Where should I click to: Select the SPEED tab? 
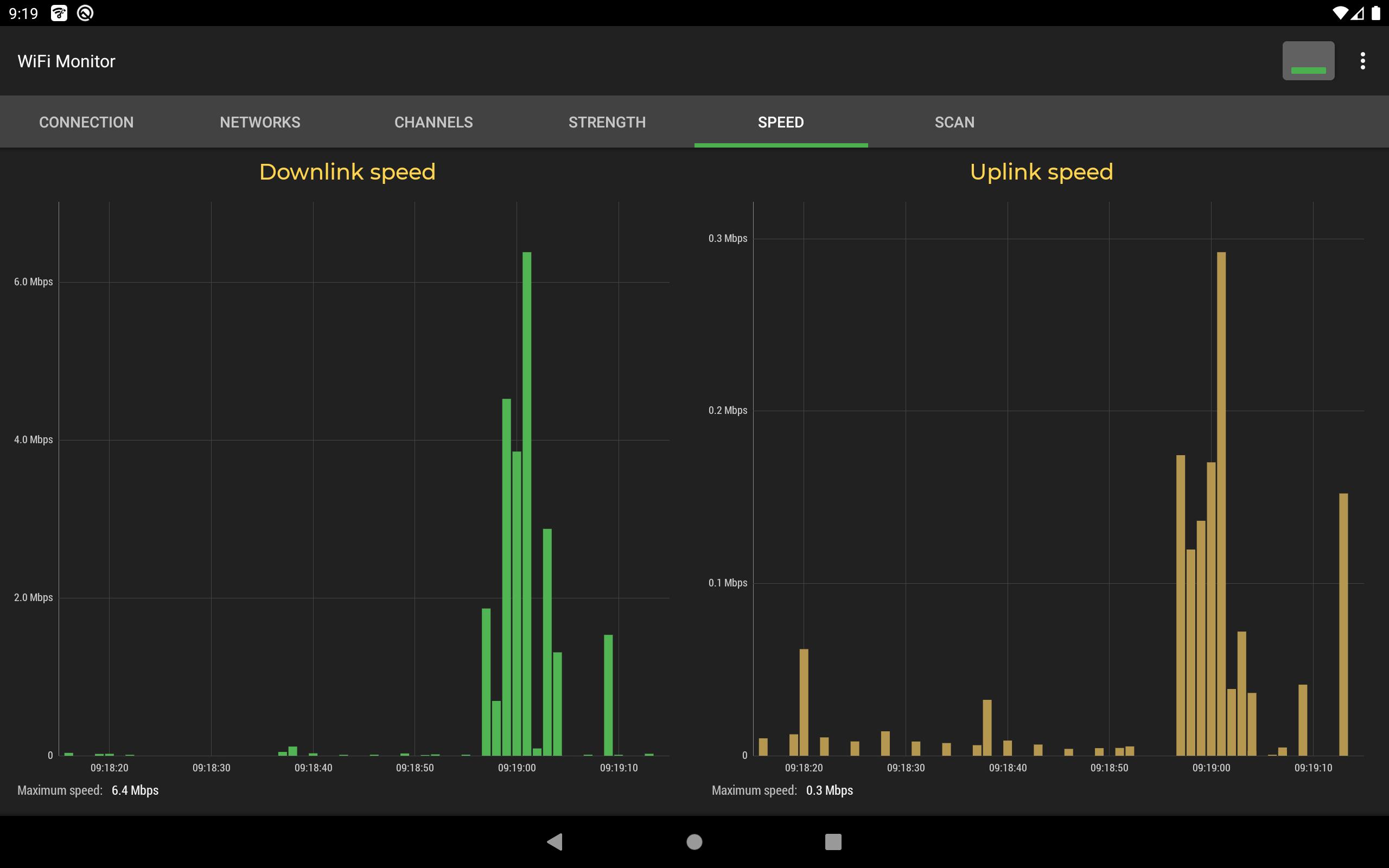tap(781, 122)
